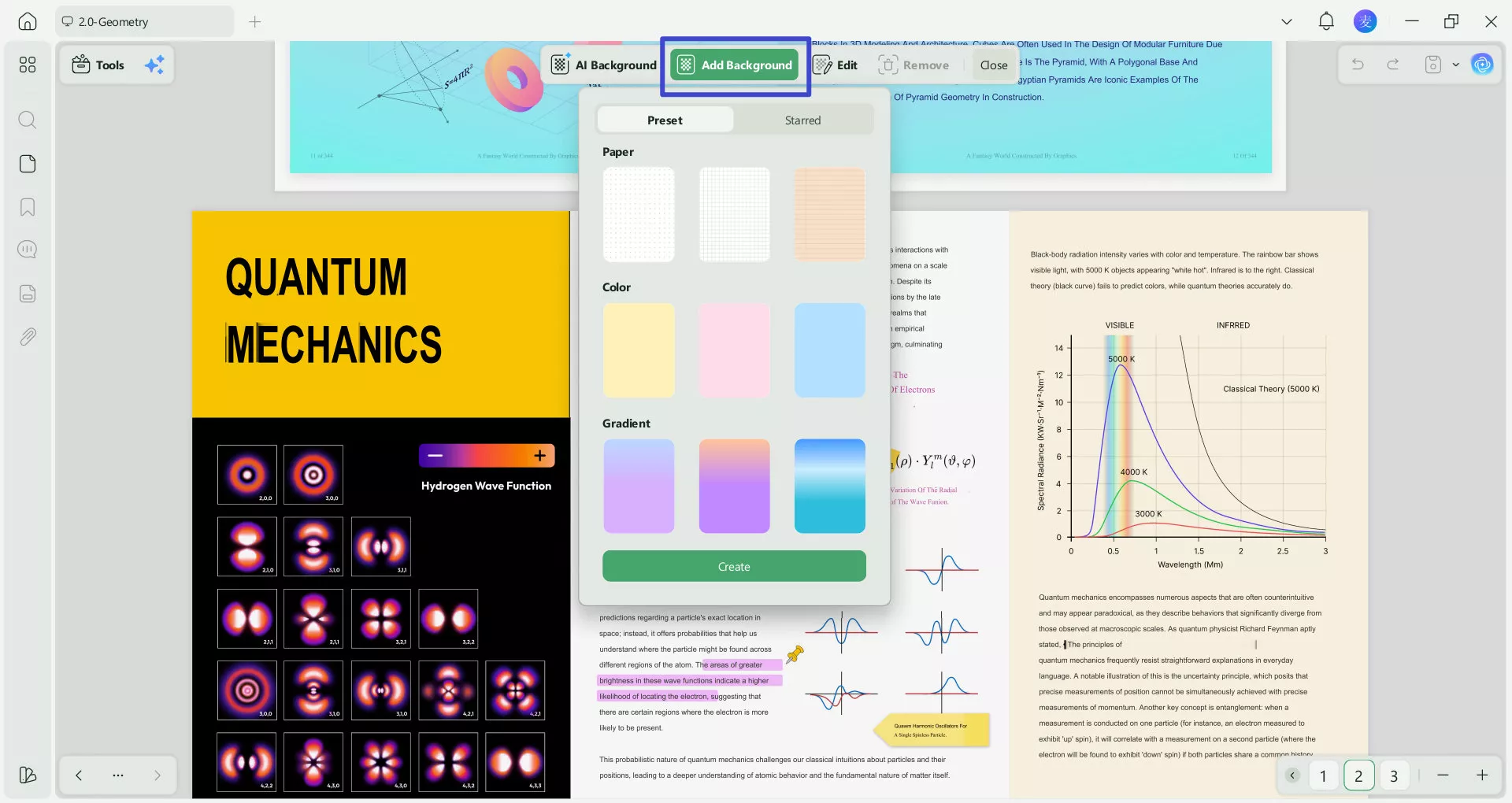
Task: Open the search magnifier in sidebar
Action: 28,120
